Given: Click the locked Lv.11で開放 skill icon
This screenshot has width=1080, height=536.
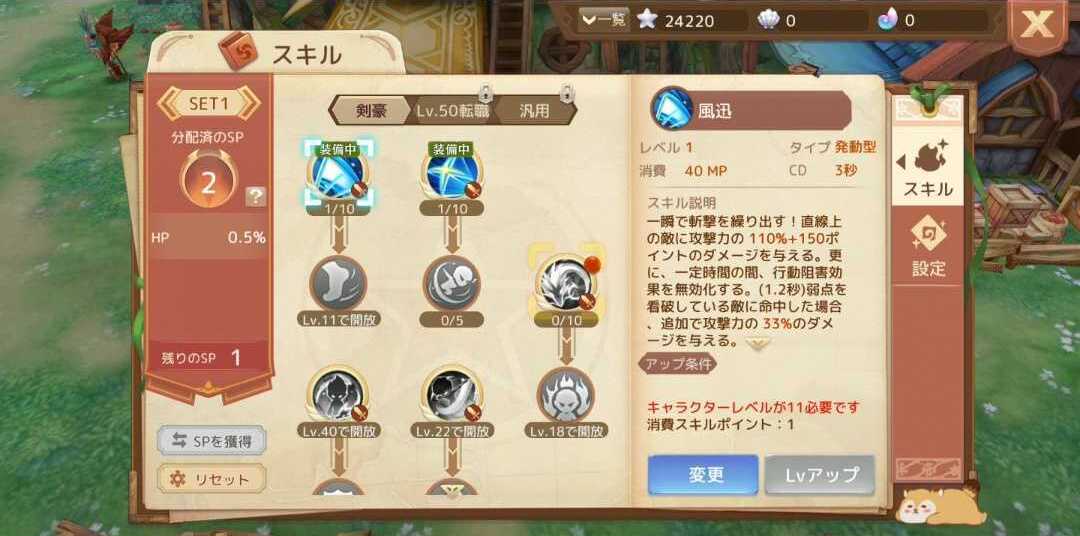Looking at the screenshot, I should tap(338, 284).
